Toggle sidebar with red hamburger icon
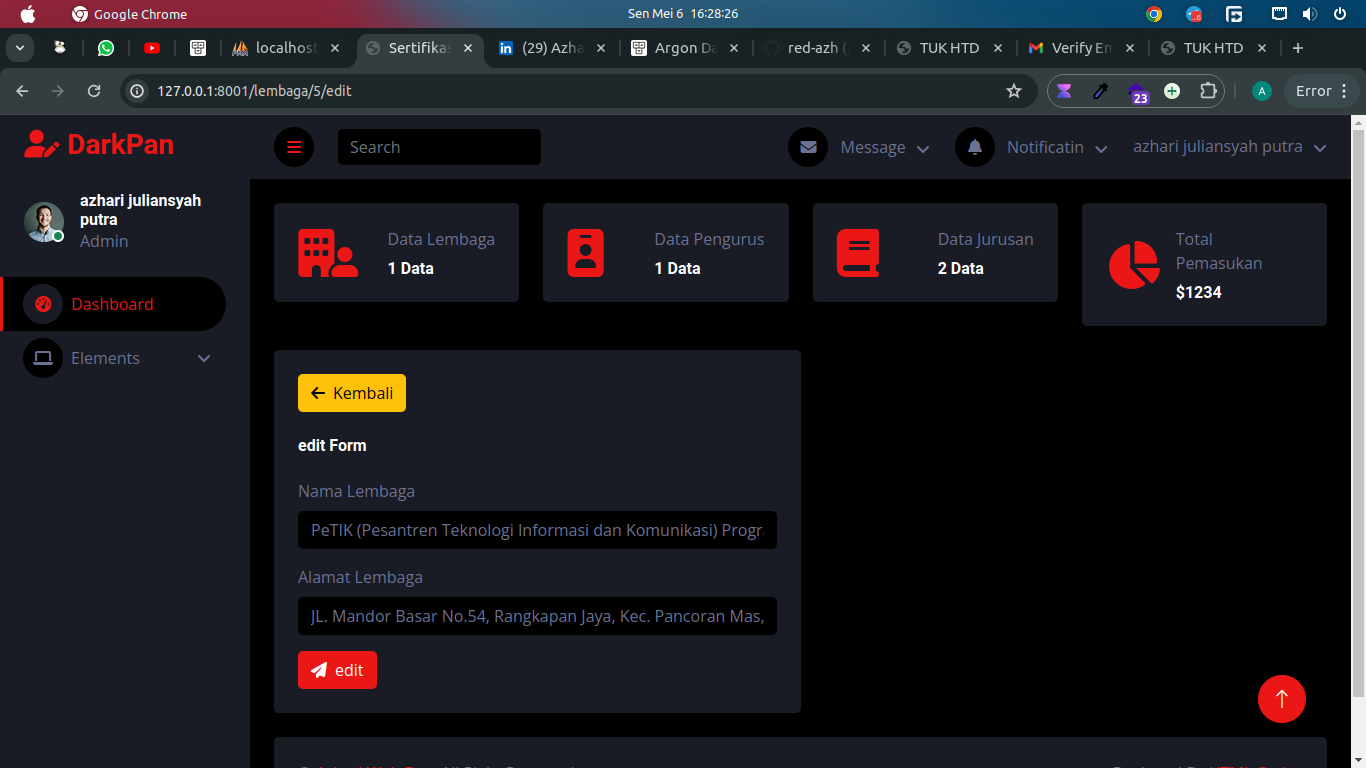Screen dimensions: 1366x768 (294, 147)
